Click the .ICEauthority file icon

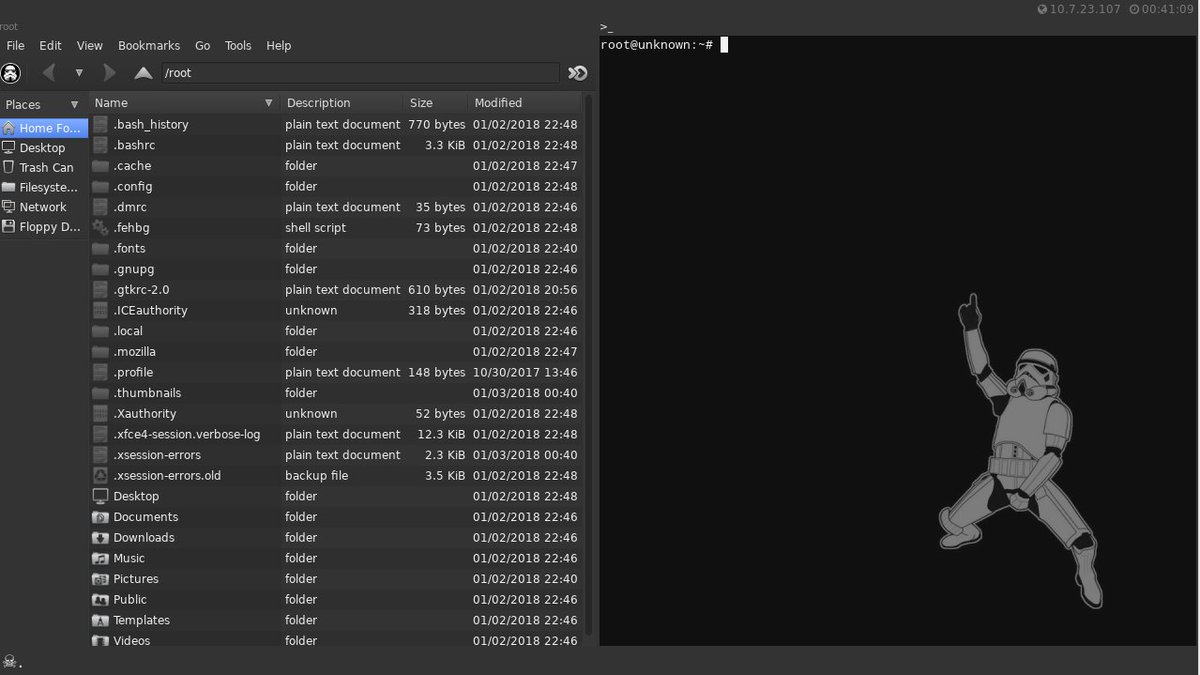100,310
